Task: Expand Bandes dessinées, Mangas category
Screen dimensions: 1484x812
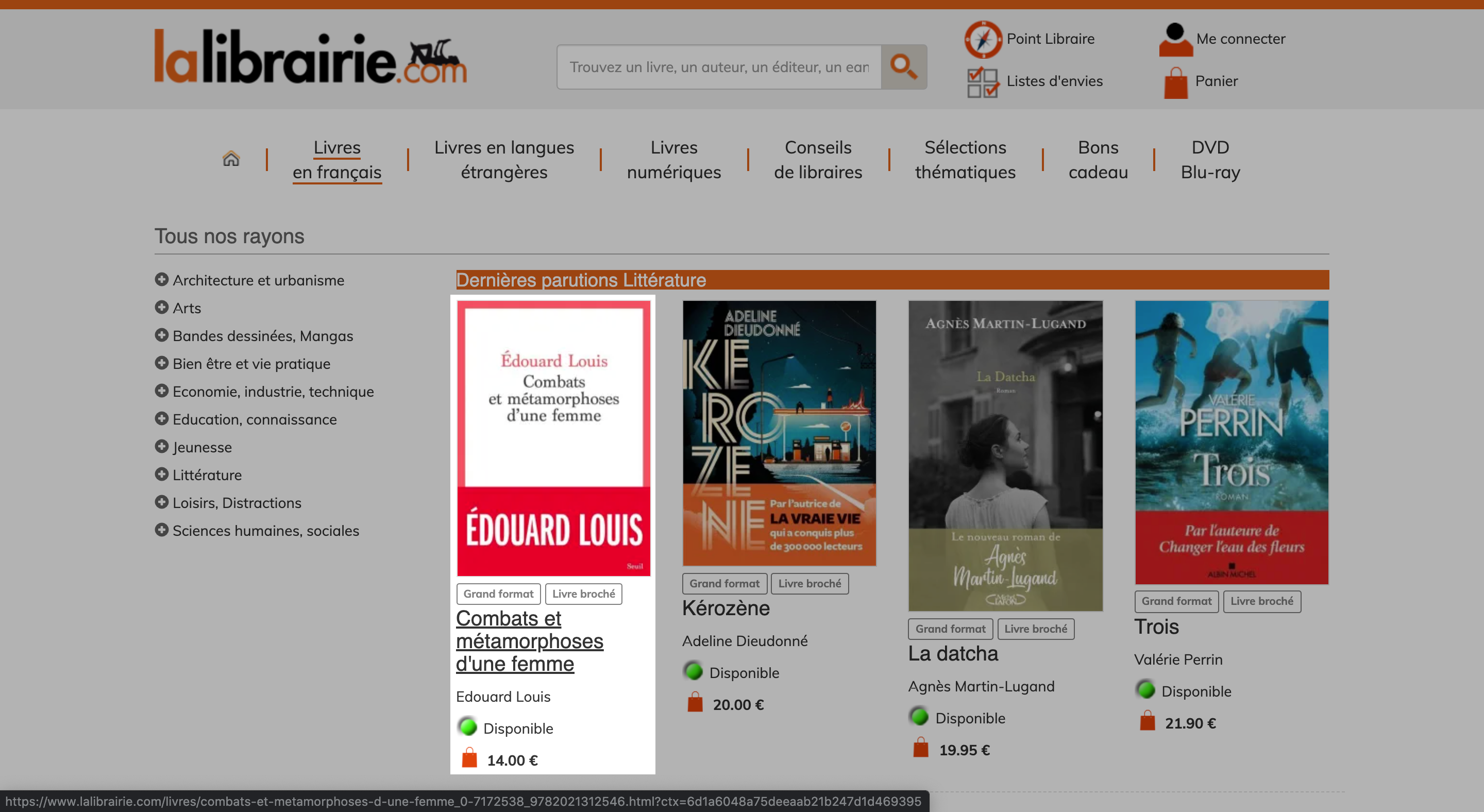Action: click(162, 334)
